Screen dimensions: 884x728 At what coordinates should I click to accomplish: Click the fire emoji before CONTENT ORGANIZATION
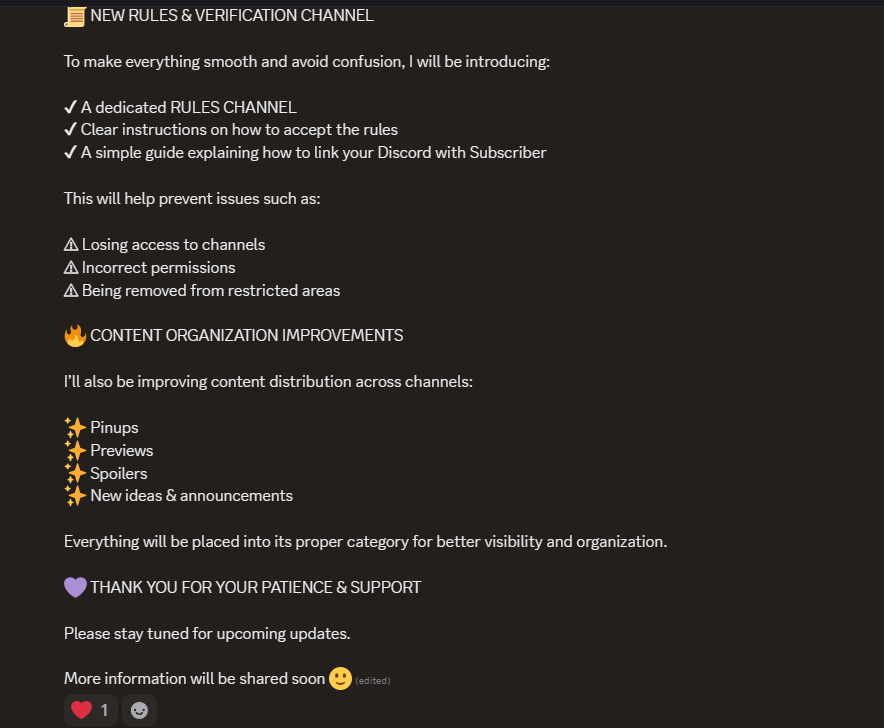[x=75, y=336]
